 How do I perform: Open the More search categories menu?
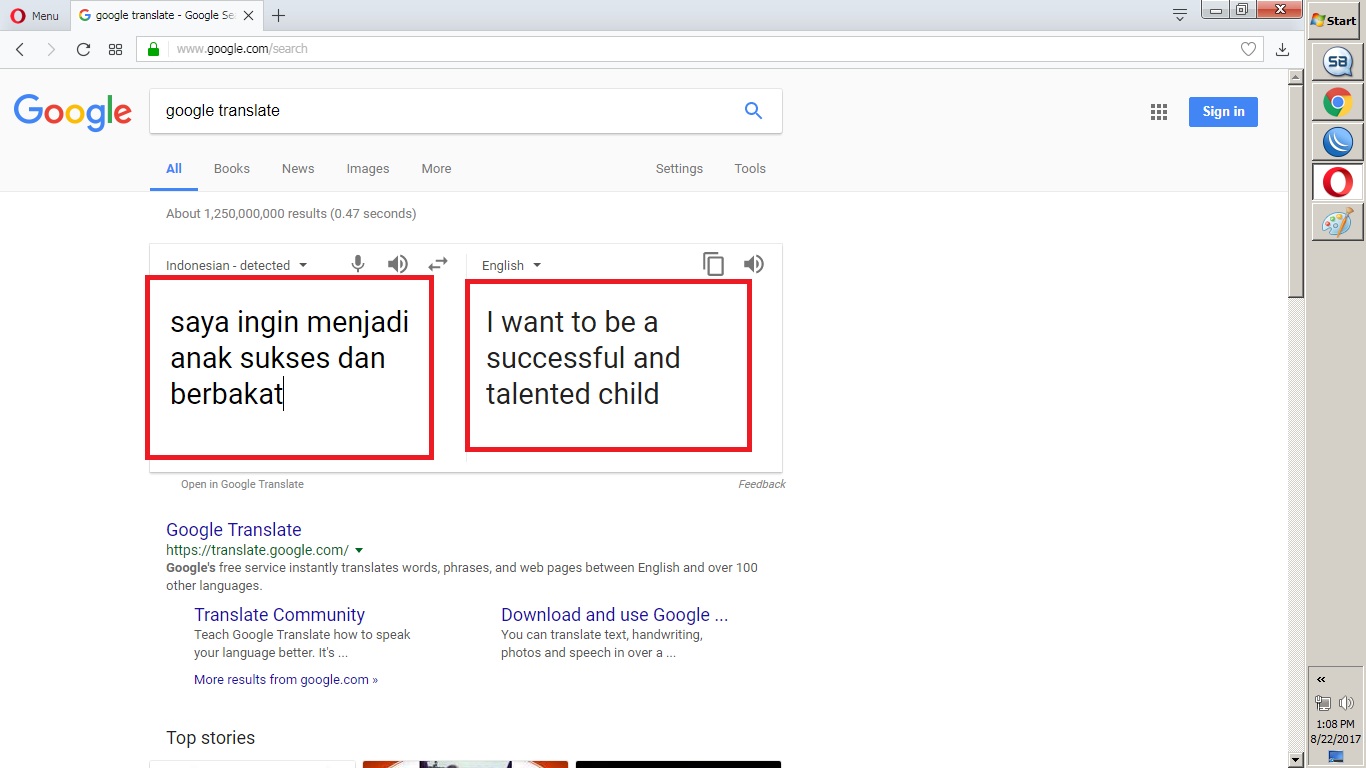[436, 169]
